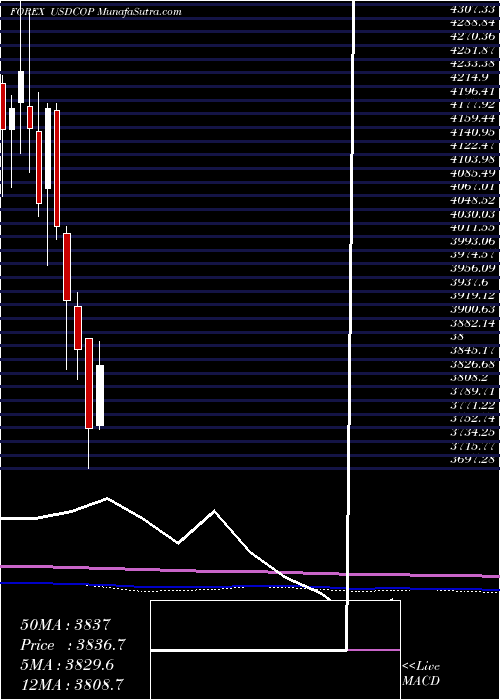This screenshot has width=500, height=700.
Task: Click the FOREX USDCOP MunafaSutra.com chart title
Action: click(x=96, y=12)
